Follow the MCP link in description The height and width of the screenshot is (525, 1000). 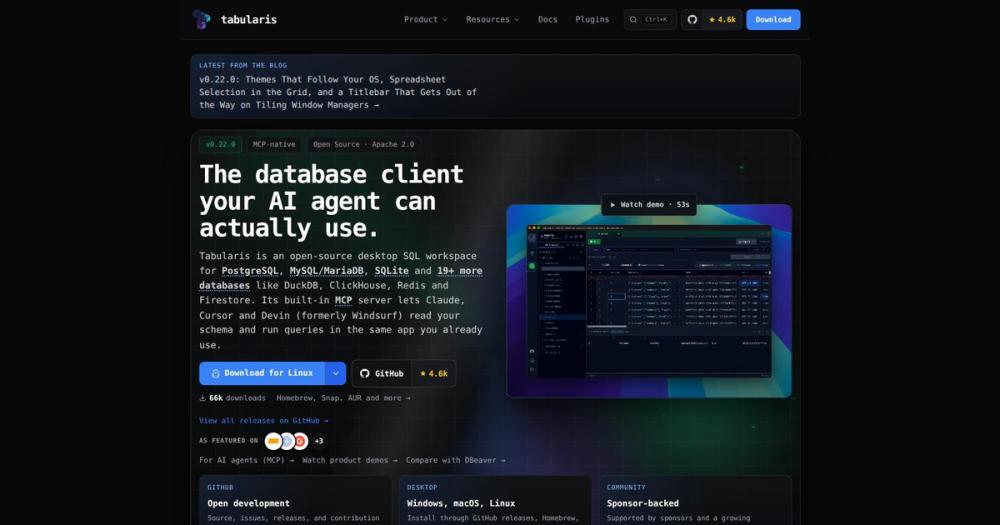coord(343,300)
